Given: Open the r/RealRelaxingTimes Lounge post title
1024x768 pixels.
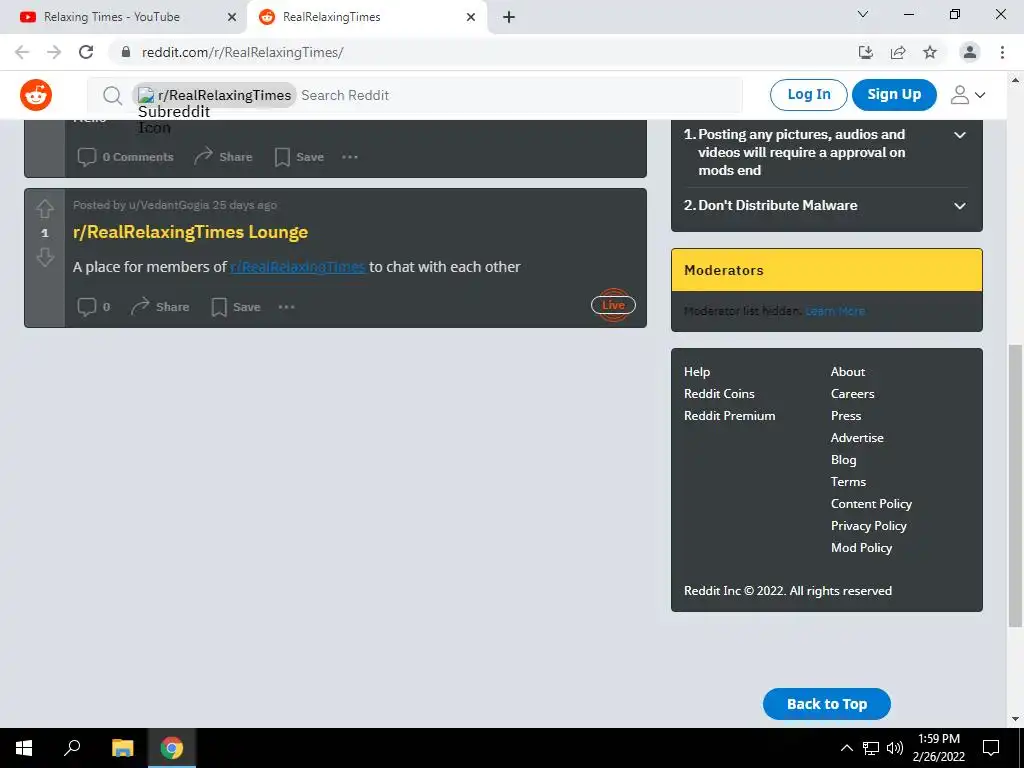Looking at the screenshot, I should pos(190,232).
